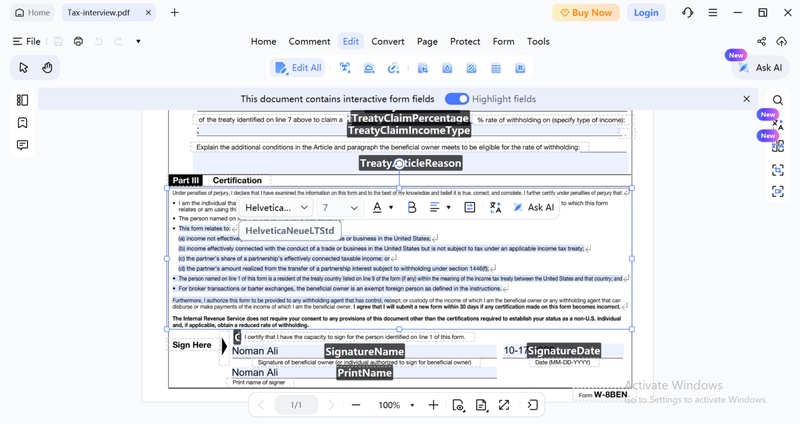The width and height of the screenshot is (800, 424).
Task: Open the Bates Number tool
Action: (520, 68)
